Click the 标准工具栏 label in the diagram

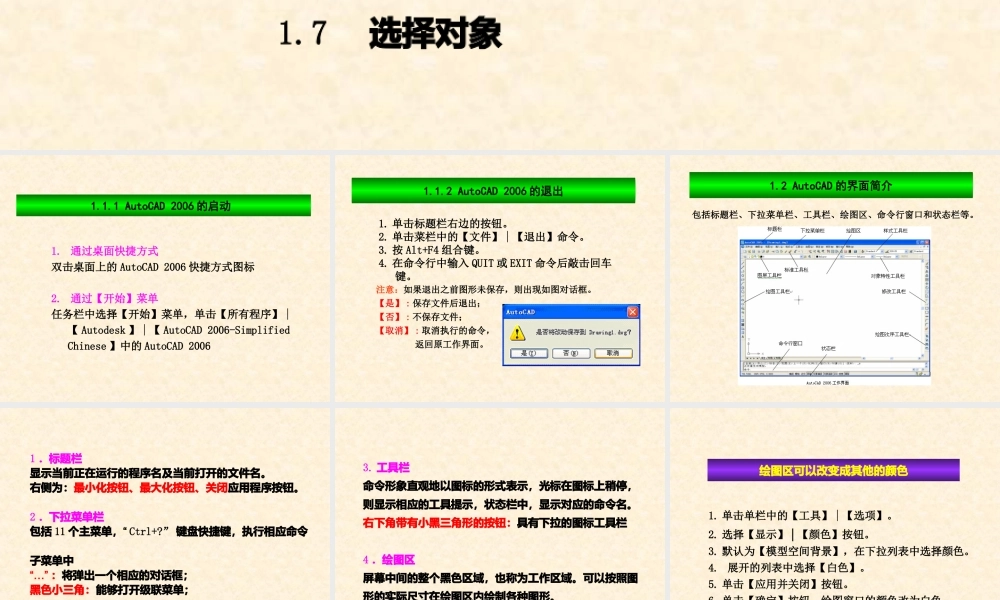pyautogui.click(x=796, y=270)
